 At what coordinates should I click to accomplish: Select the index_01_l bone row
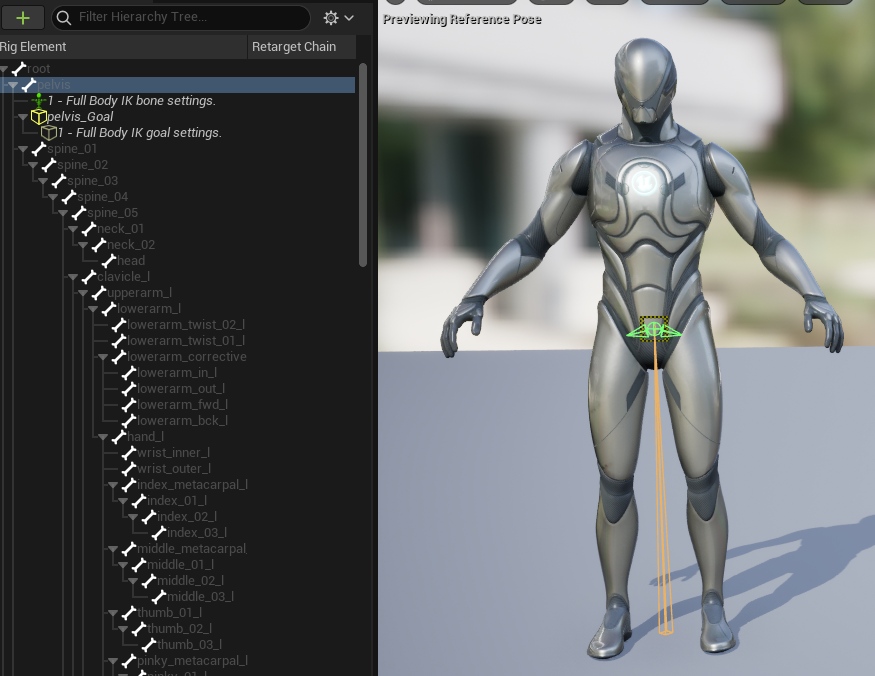coord(177,501)
